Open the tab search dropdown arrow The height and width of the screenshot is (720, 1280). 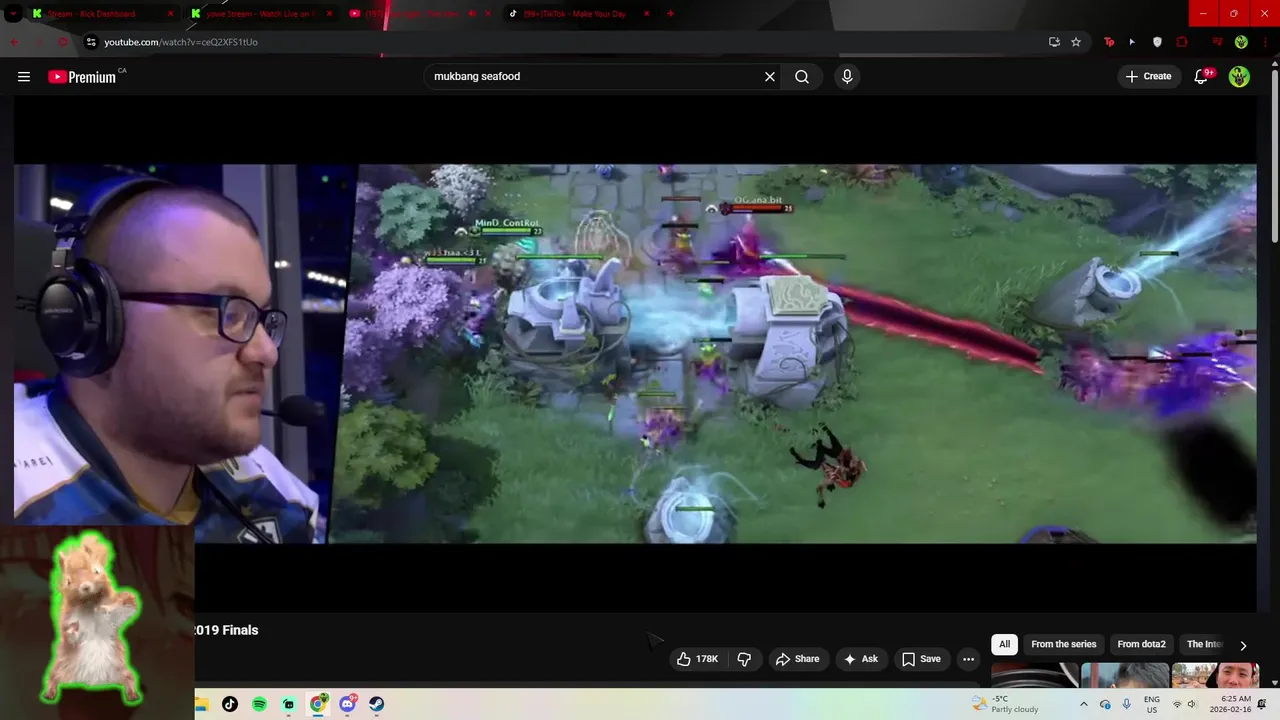(13, 14)
